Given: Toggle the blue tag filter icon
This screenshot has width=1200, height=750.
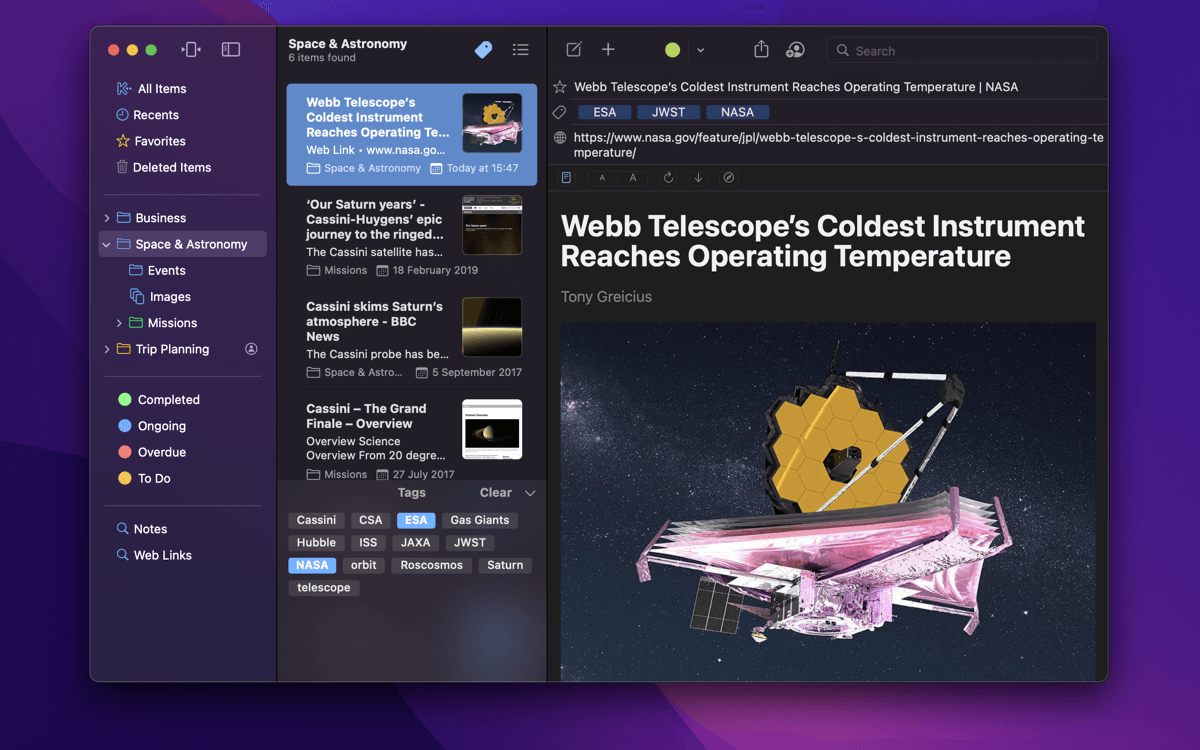Looking at the screenshot, I should (483, 49).
